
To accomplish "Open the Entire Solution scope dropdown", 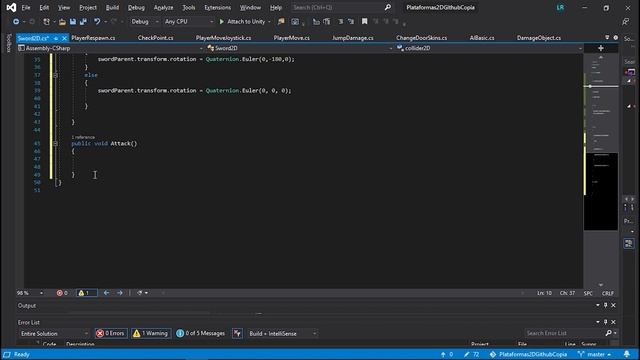I will pyautogui.click(x=53, y=333).
